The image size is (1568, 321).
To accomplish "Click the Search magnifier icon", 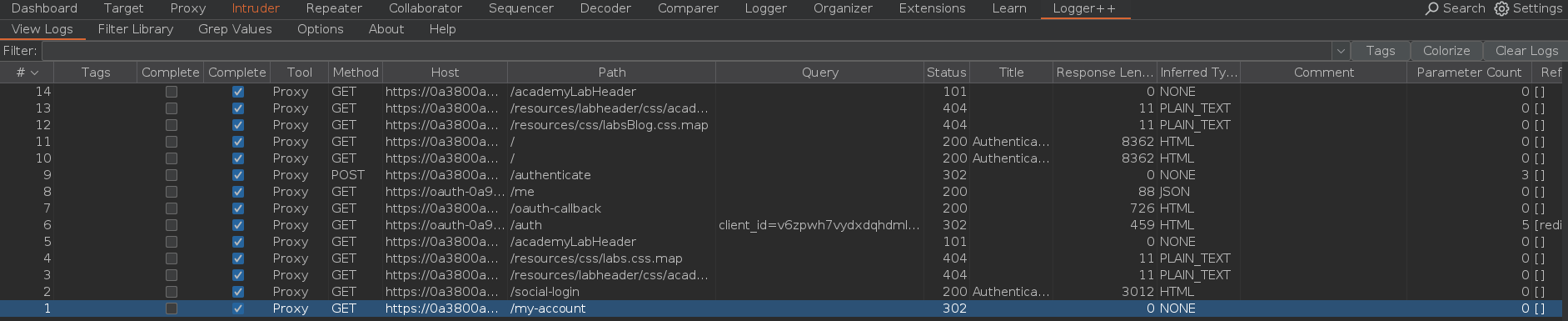I will click(1431, 8).
